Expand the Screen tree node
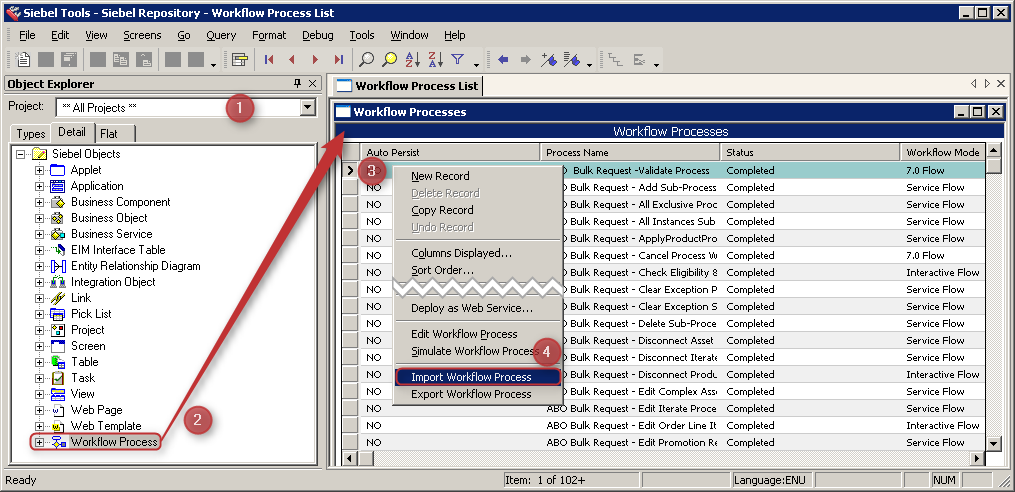 click(x=39, y=346)
